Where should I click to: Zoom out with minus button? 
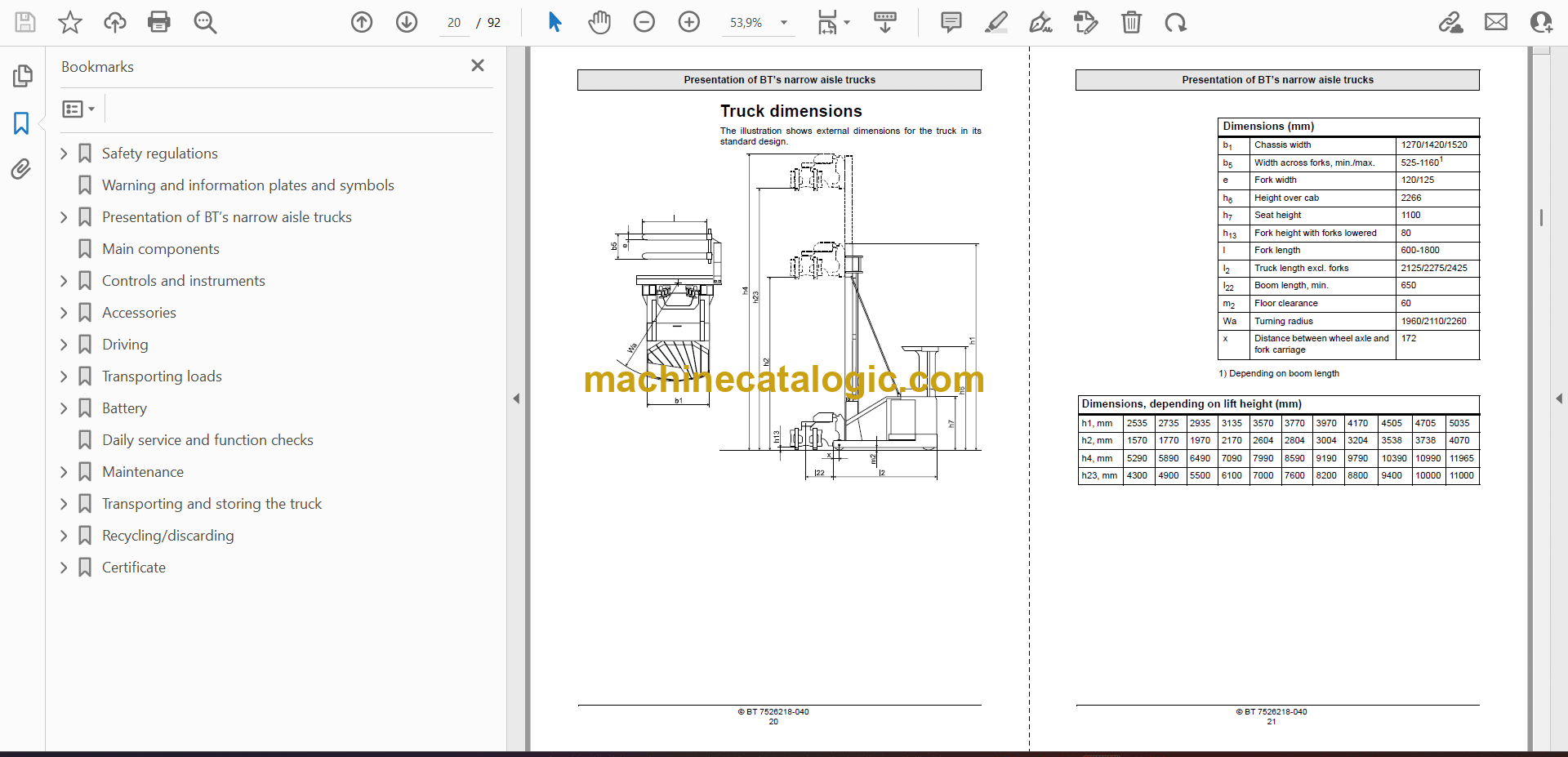click(x=644, y=22)
